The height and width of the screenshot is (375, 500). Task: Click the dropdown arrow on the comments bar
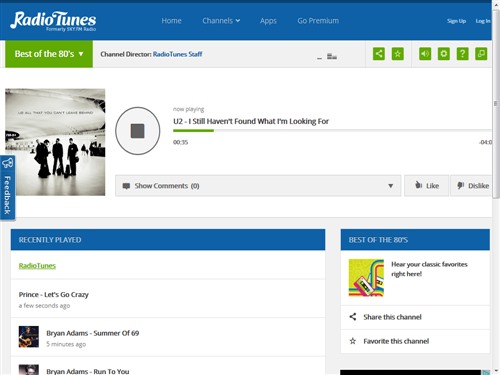(x=391, y=186)
